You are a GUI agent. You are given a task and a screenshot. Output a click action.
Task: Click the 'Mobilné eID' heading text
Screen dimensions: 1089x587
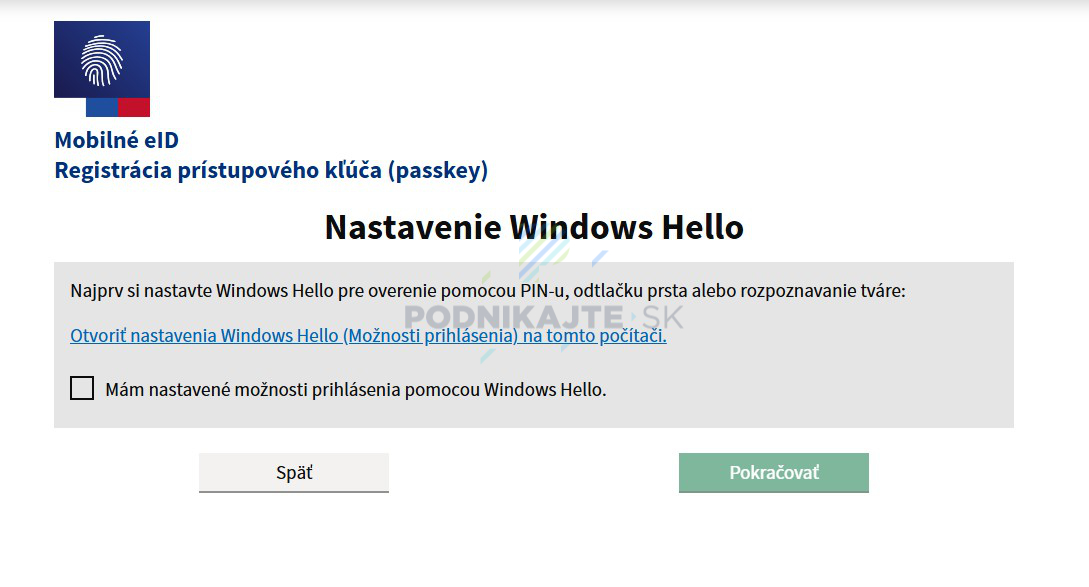pos(117,140)
